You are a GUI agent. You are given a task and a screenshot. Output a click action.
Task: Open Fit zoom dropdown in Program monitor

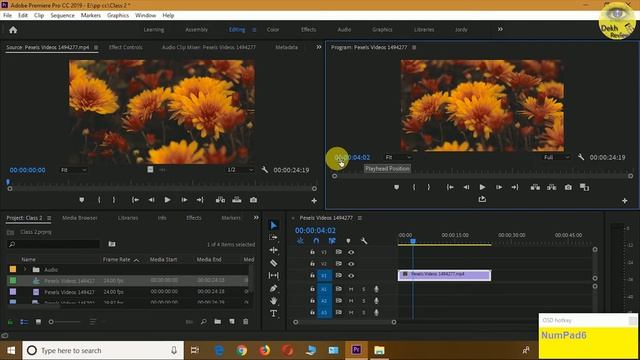pos(398,157)
